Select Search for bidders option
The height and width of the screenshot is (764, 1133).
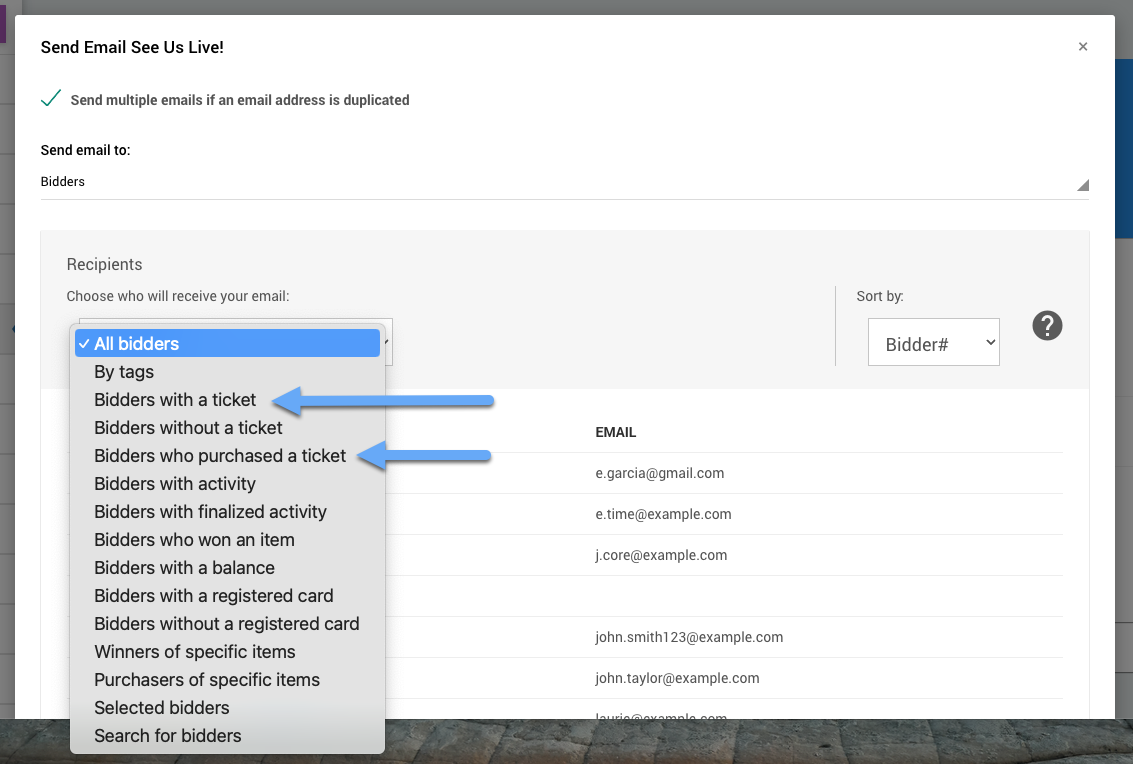167,736
